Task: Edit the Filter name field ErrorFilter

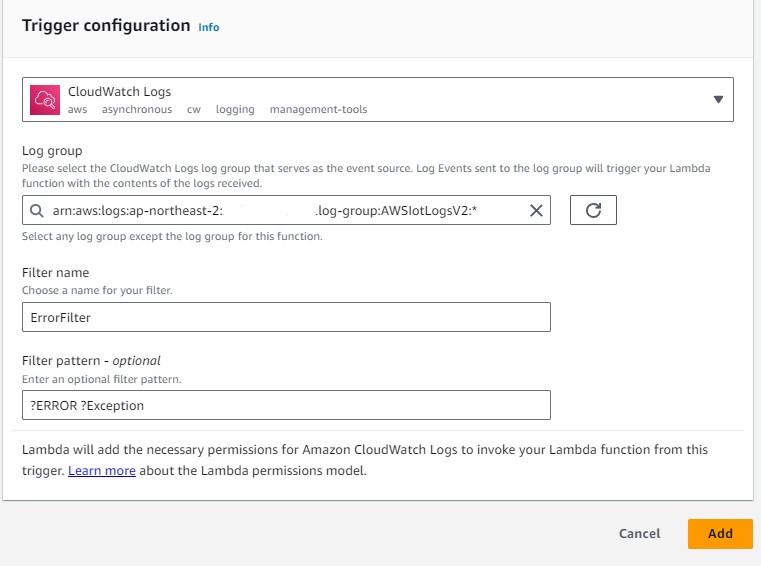Action: (x=286, y=317)
